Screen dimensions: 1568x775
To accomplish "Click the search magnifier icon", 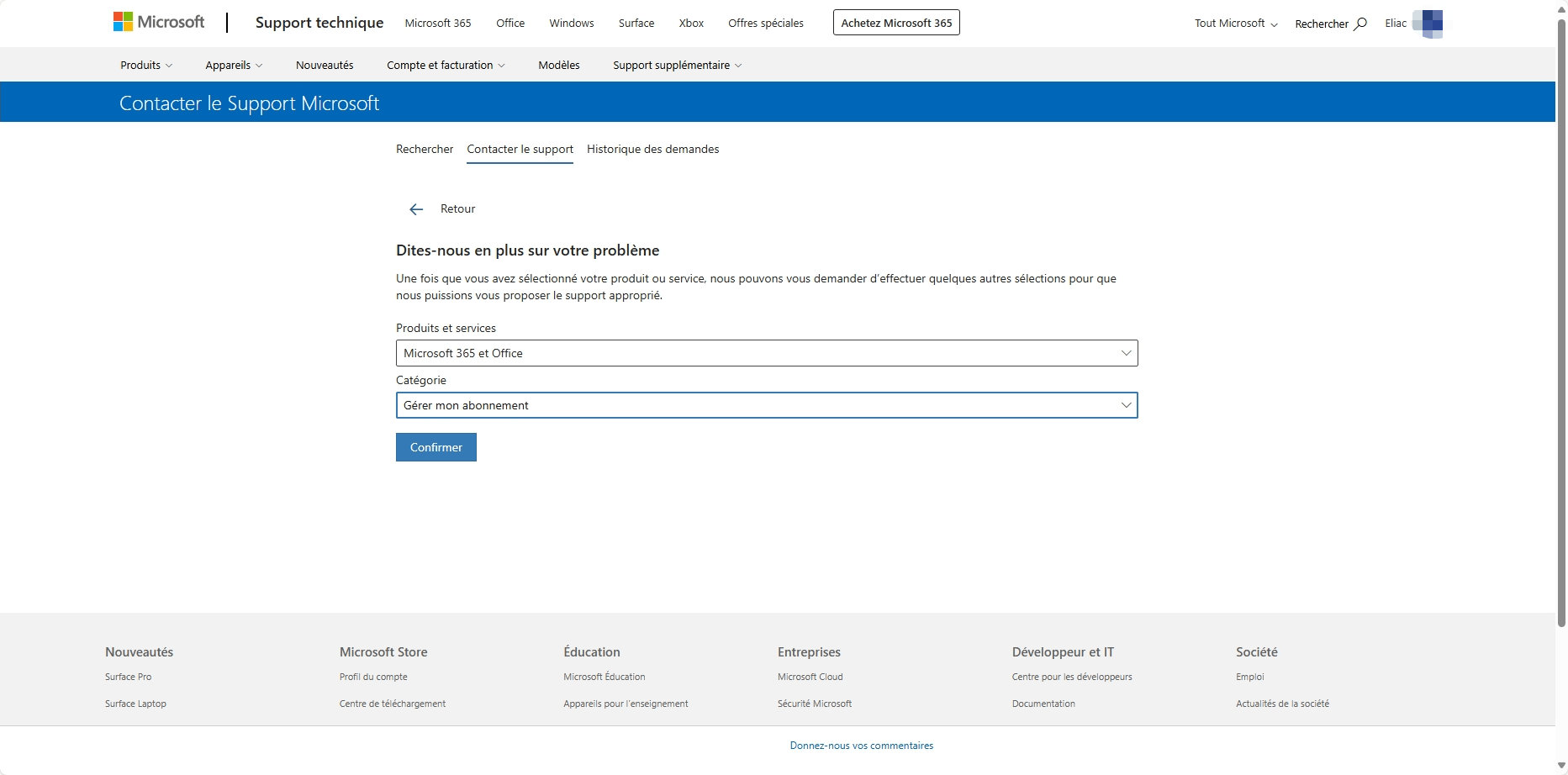I will pos(1360,24).
